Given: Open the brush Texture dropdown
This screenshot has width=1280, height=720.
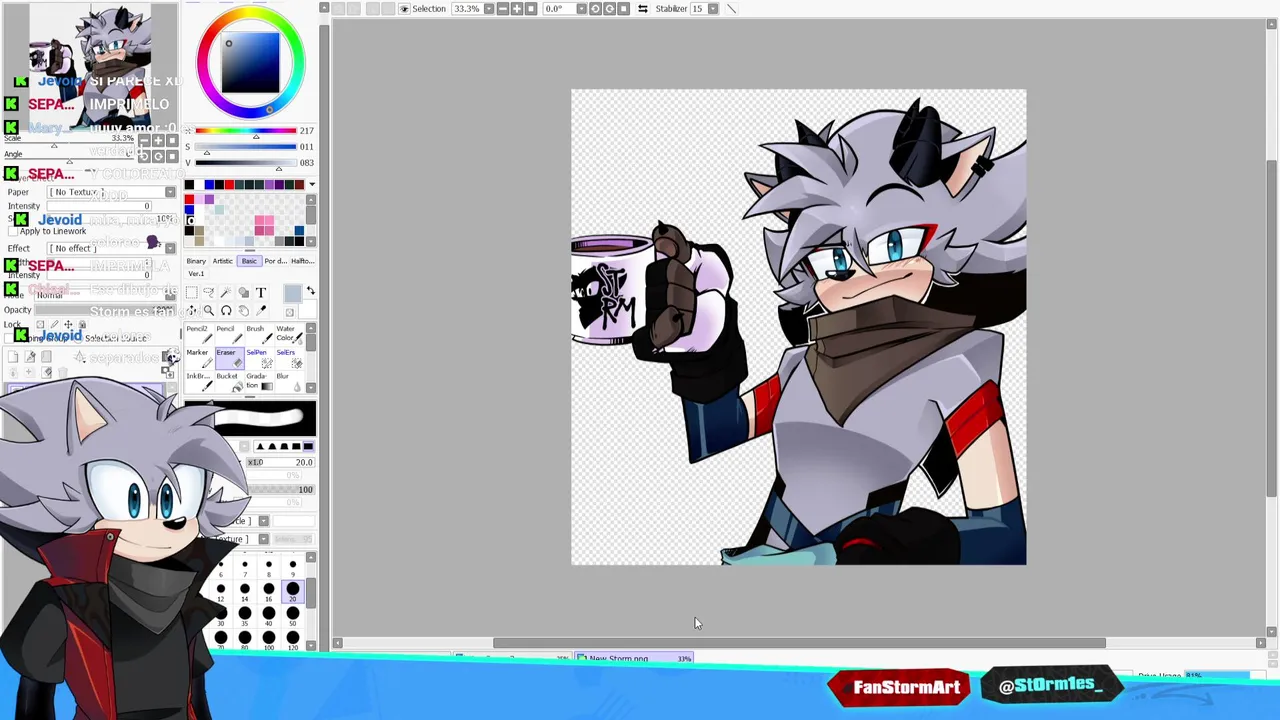Looking at the screenshot, I should coord(264,539).
